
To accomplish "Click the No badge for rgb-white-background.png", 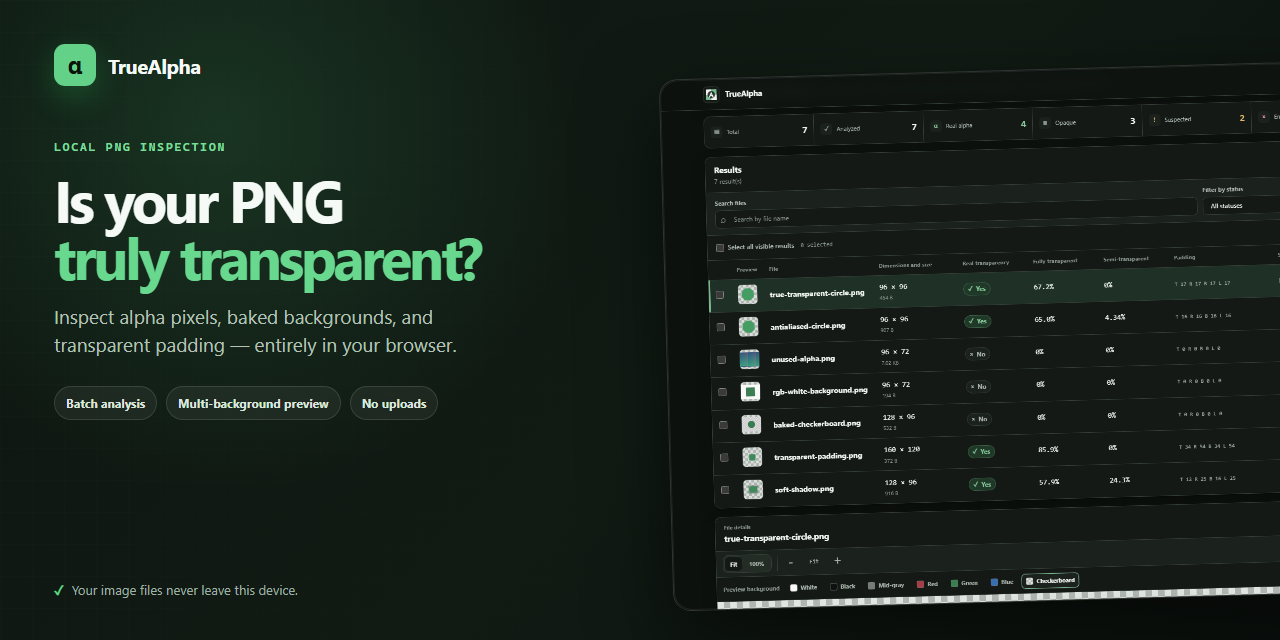I will (x=979, y=386).
